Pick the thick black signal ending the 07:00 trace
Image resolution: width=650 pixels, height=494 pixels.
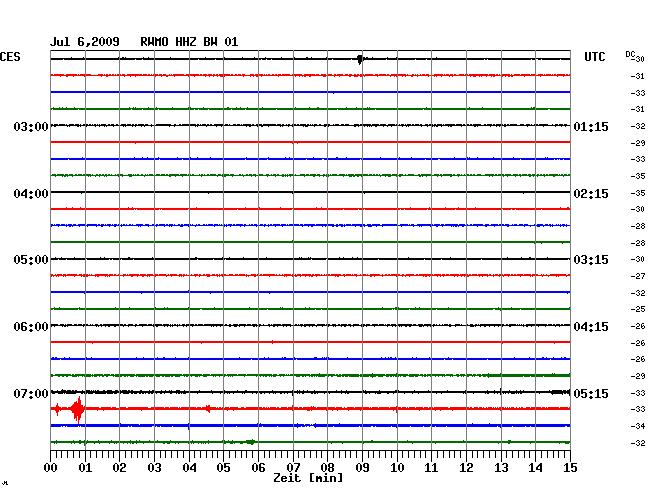tap(560, 392)
